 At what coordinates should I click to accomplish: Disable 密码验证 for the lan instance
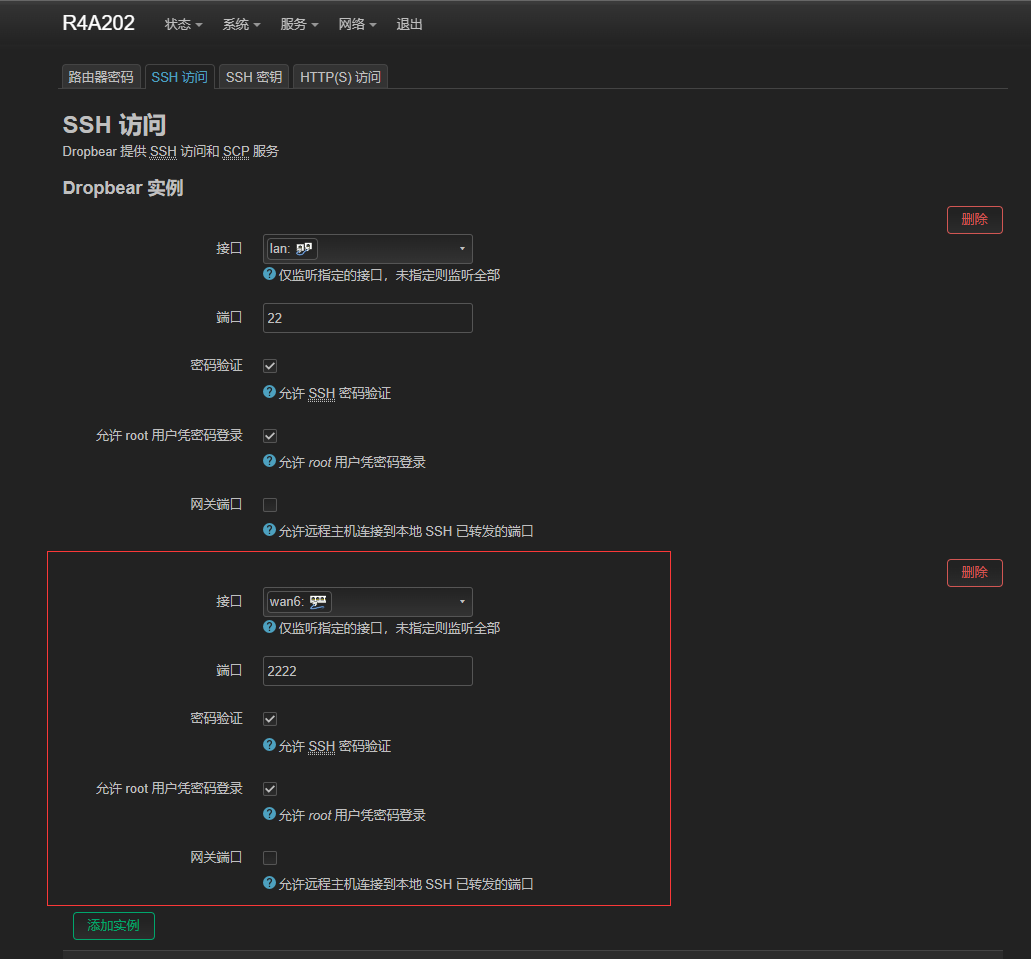pyautogui.click(x=270, y=366)
